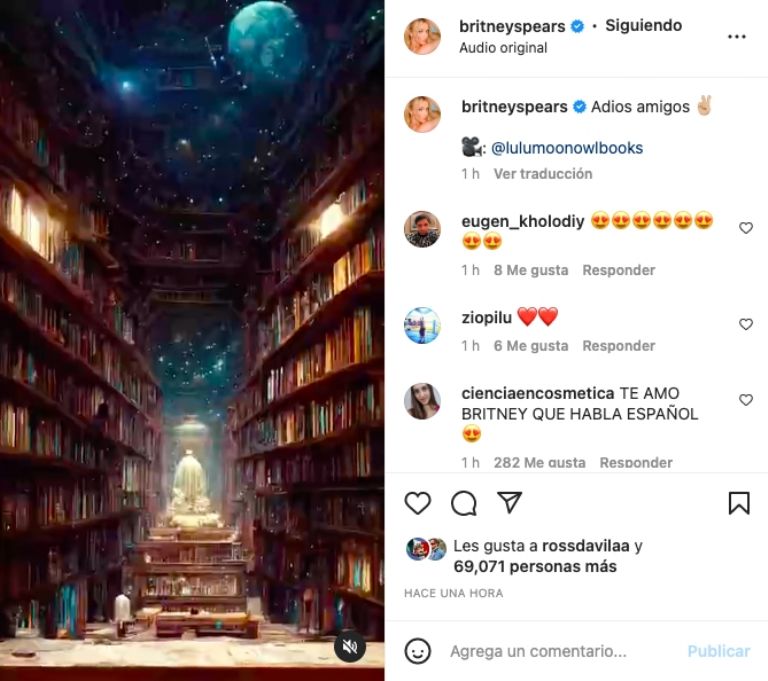Viewport: 768px width, 681px height.
Task: View 69,071 personas más likes list
Action: tap(535, 567)
